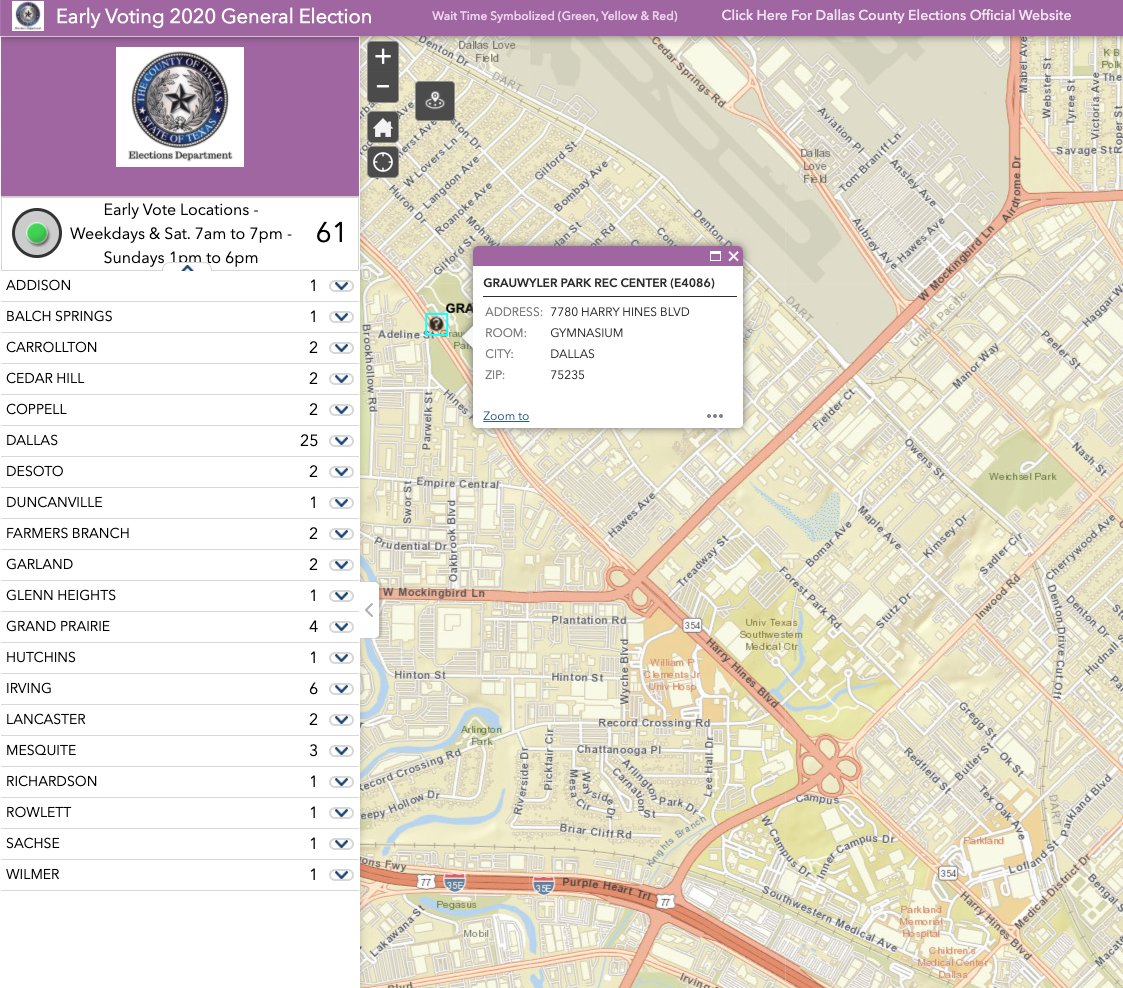The image size is (1123, 988).
Task: Open Dallas County Elections Official Website link
Action: pyautogui.click(x=896, y=15)
